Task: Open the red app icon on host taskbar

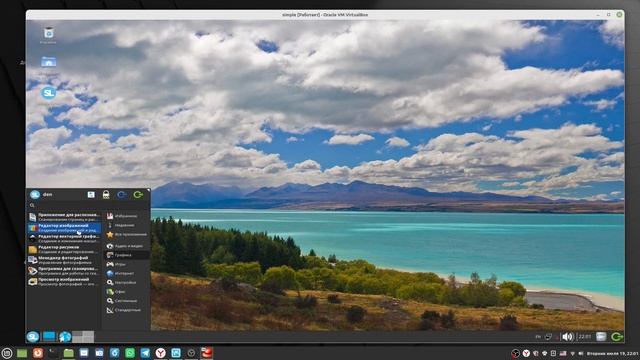Action: click(x=207, y=353)
